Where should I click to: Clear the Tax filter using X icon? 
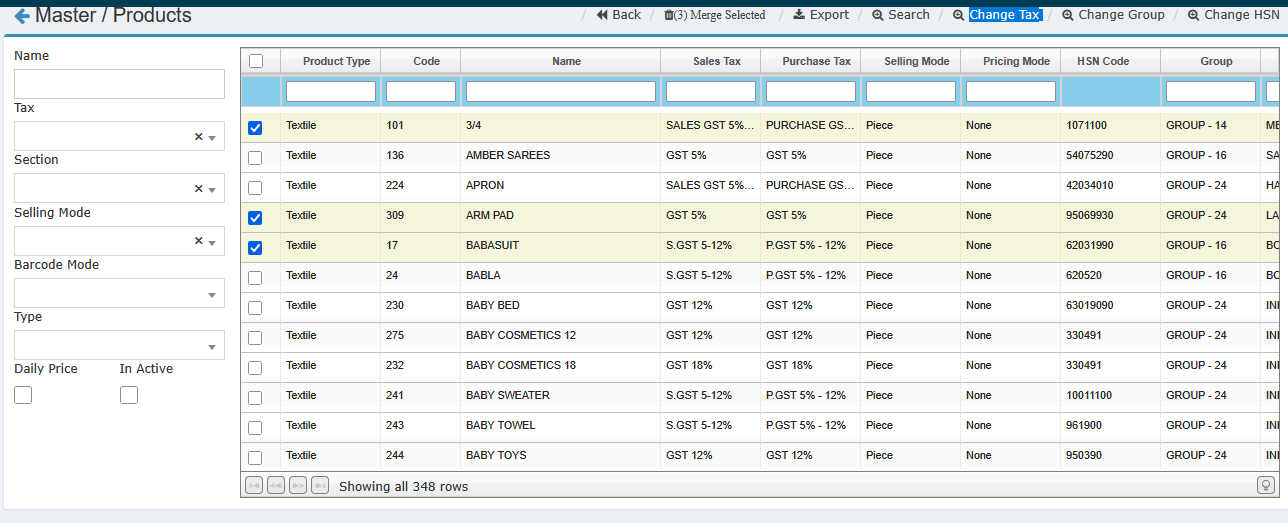click(198, 137)
